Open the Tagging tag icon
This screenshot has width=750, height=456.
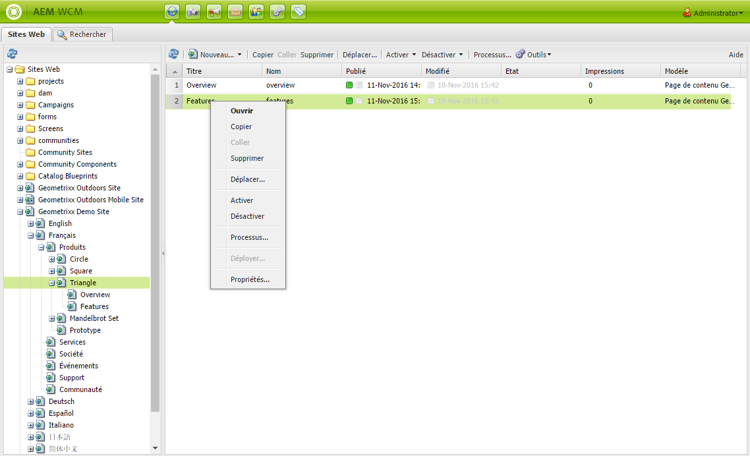(x=298, y=11)
